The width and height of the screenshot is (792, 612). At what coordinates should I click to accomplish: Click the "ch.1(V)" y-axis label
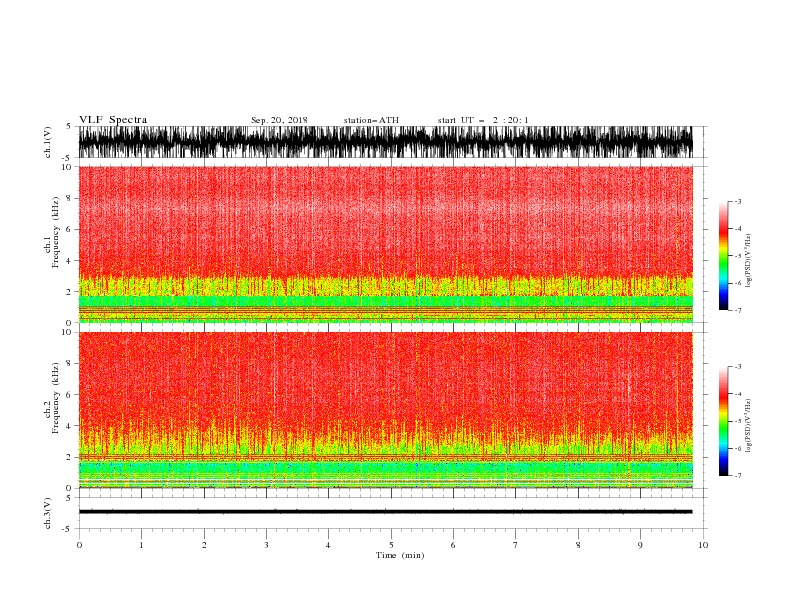click(48, 142)
